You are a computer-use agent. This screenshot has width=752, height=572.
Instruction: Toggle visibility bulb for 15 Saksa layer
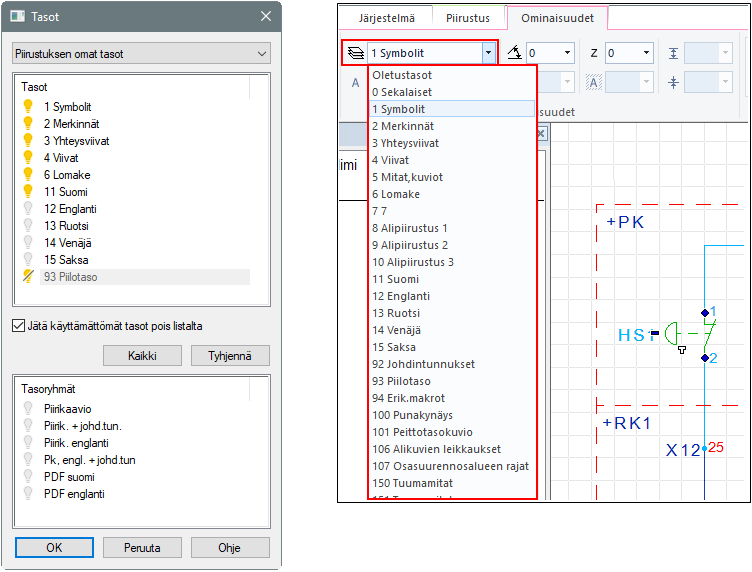coord(28,260)
